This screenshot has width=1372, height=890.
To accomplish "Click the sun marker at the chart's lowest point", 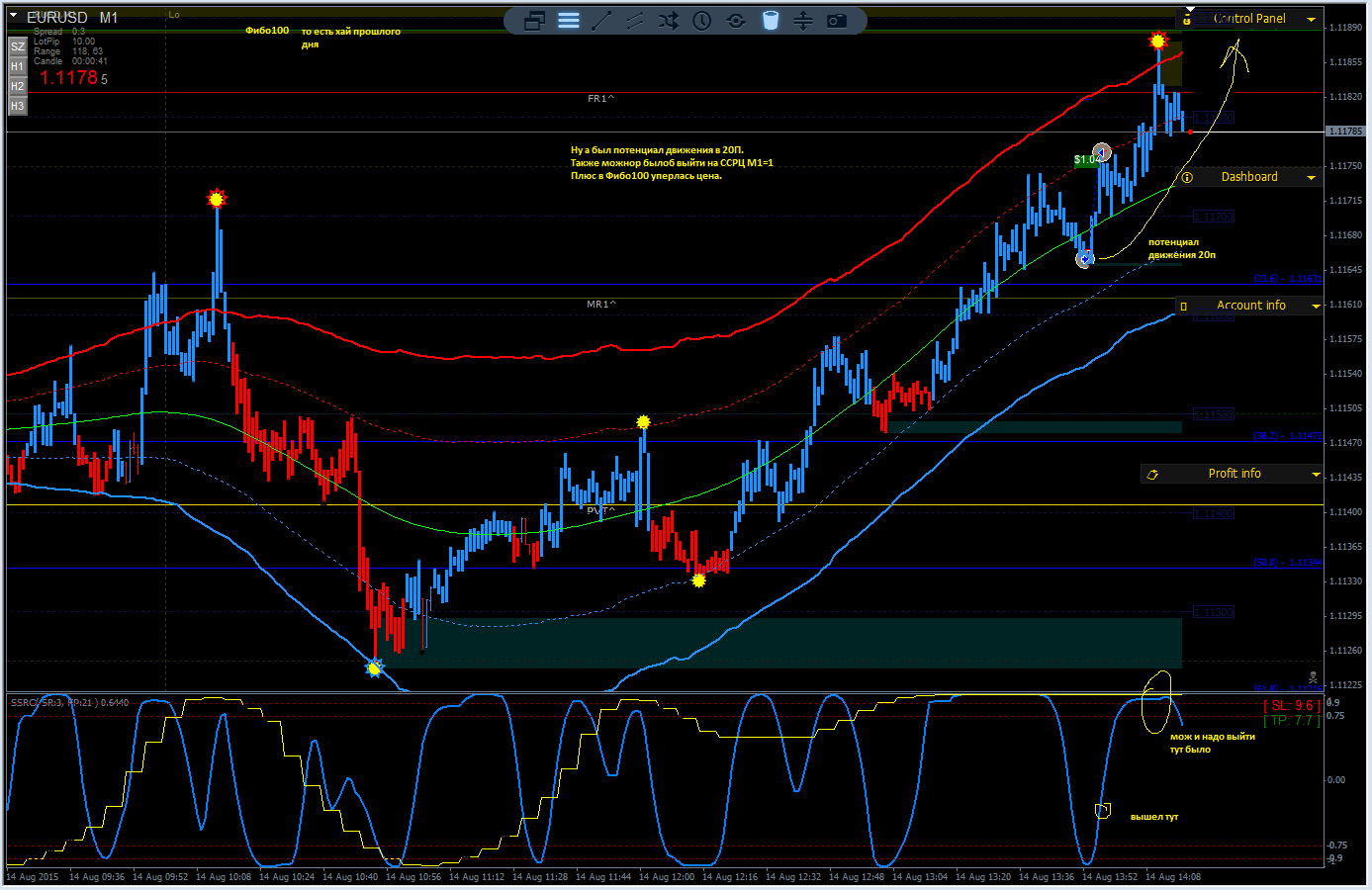I will pos(374,669).
